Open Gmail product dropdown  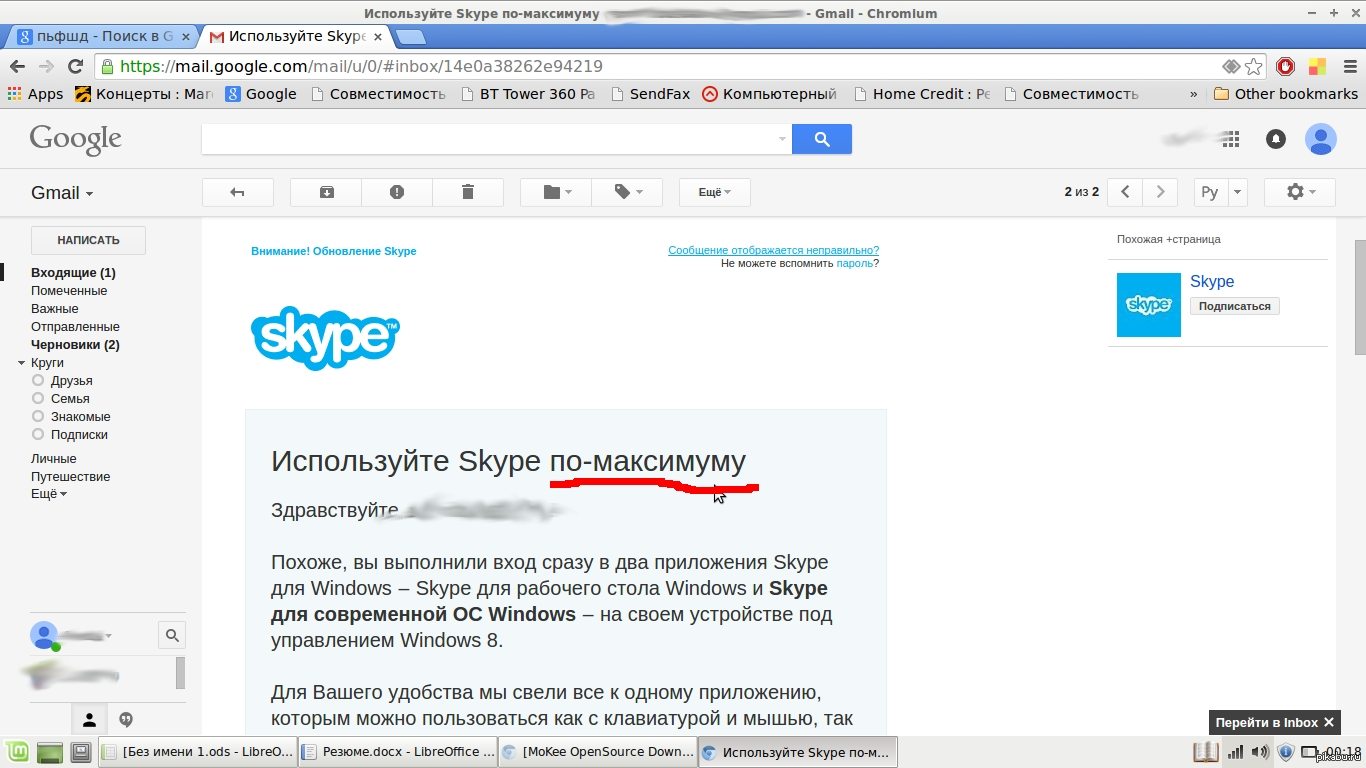click(62, 193)
